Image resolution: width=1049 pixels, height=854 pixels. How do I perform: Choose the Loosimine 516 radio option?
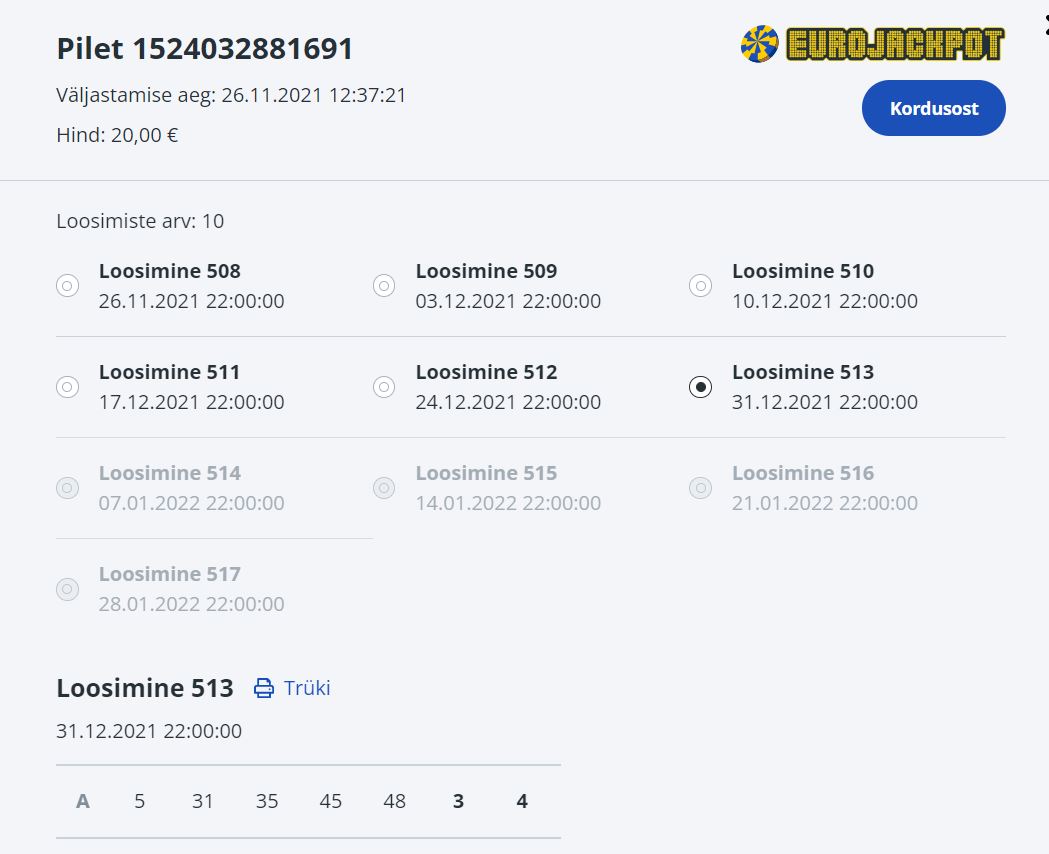[700, 488]
